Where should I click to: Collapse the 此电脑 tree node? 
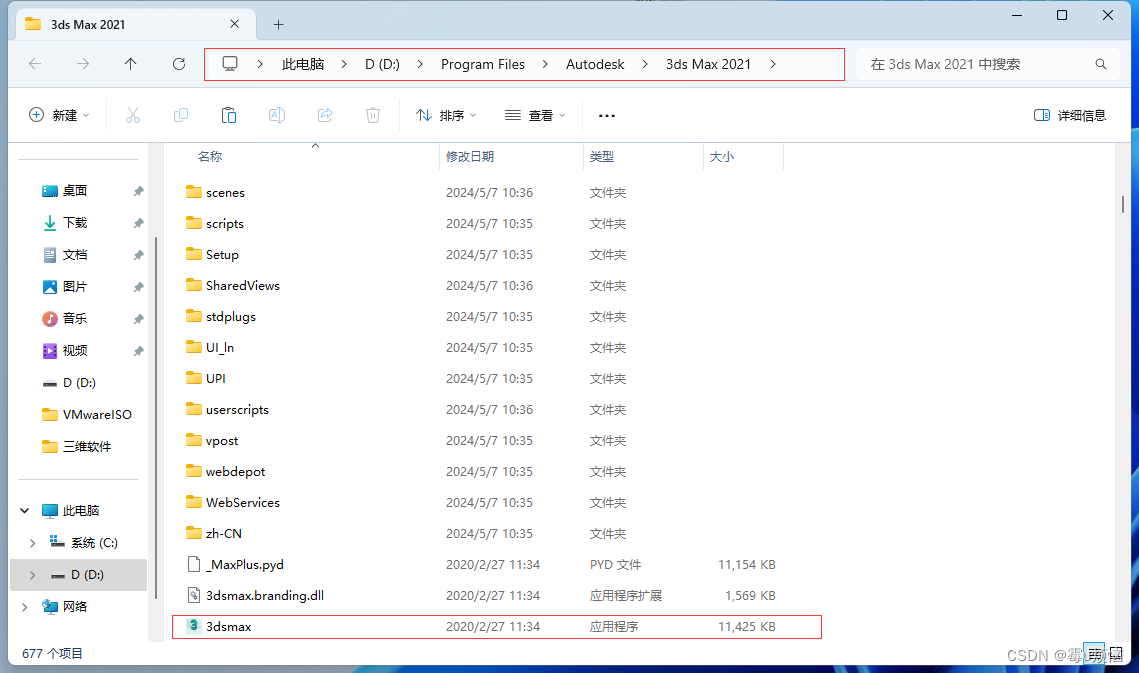point(25,510)
